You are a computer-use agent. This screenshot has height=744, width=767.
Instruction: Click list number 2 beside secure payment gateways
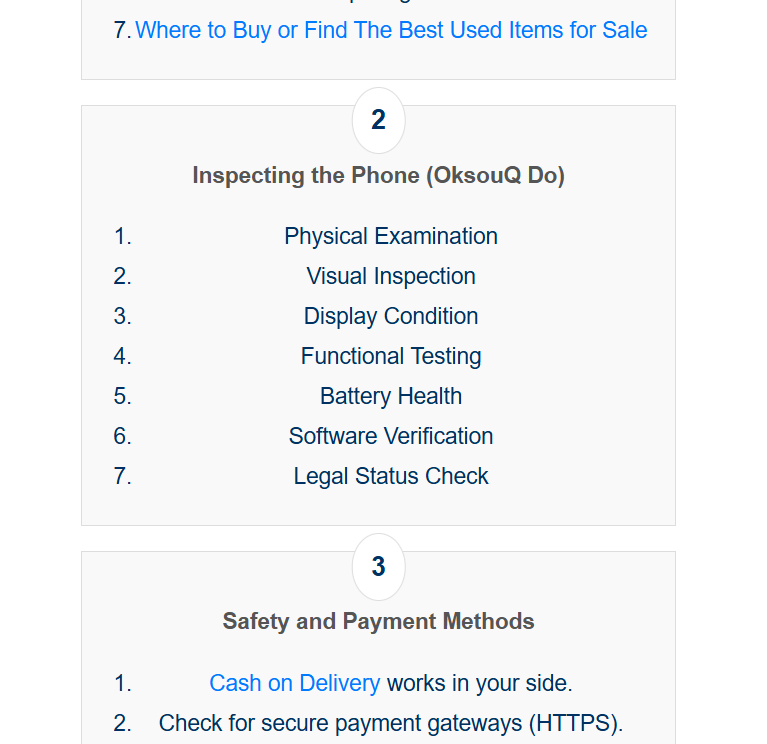[x=122, y=723]
